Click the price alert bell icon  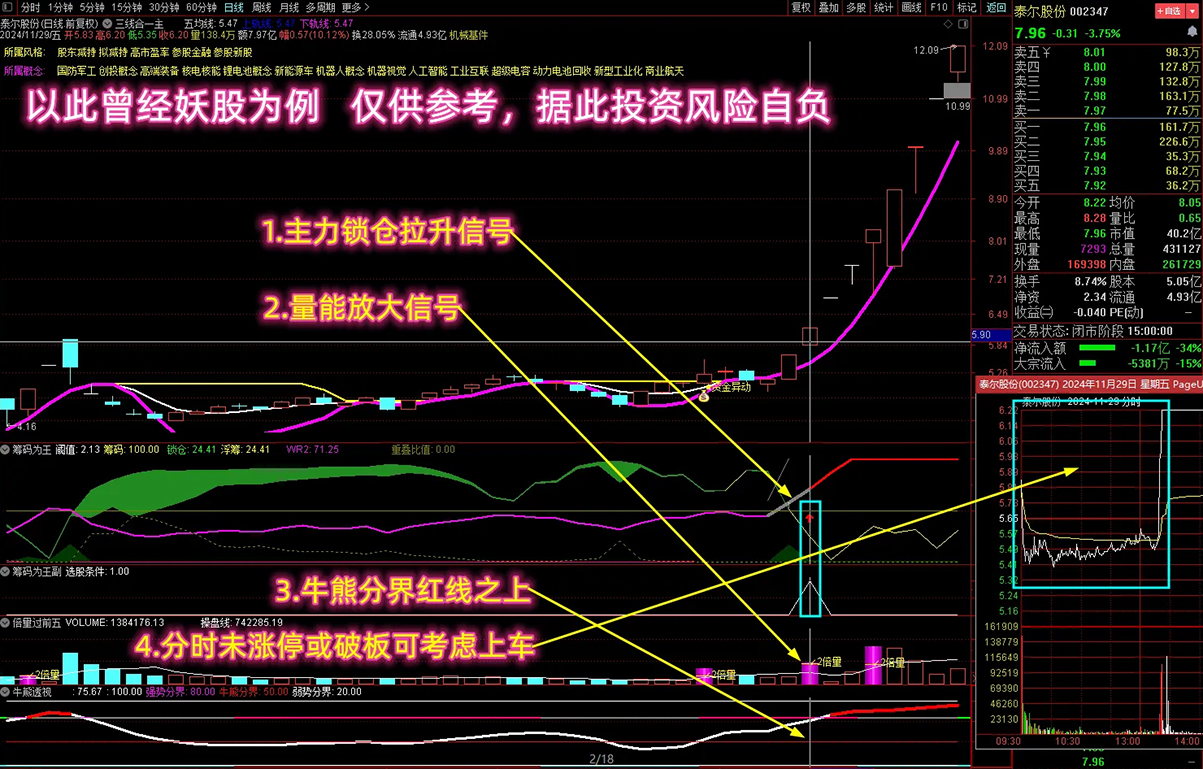[1192, 32]
